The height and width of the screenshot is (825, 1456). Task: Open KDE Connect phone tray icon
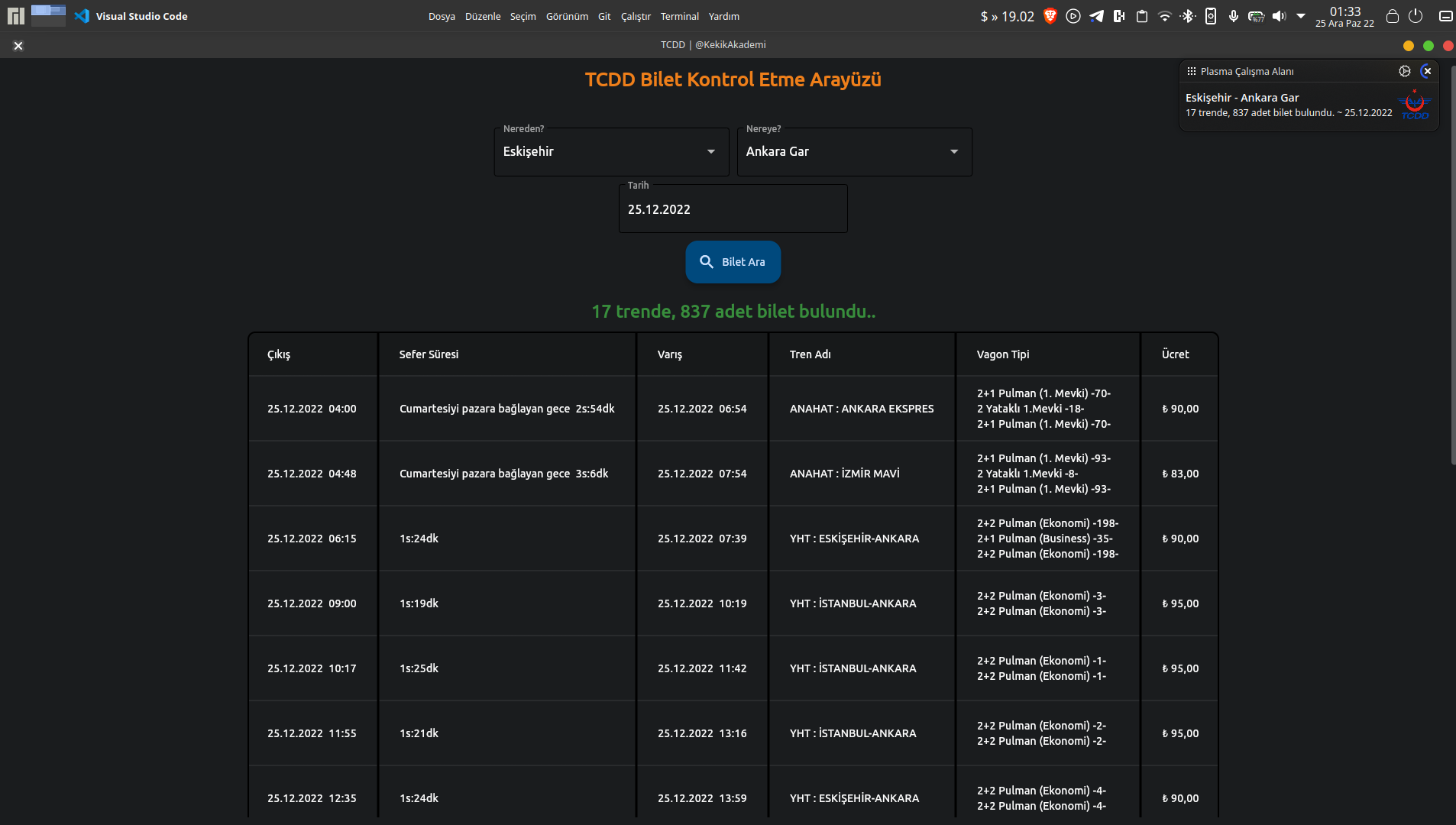coord(1211,16)
